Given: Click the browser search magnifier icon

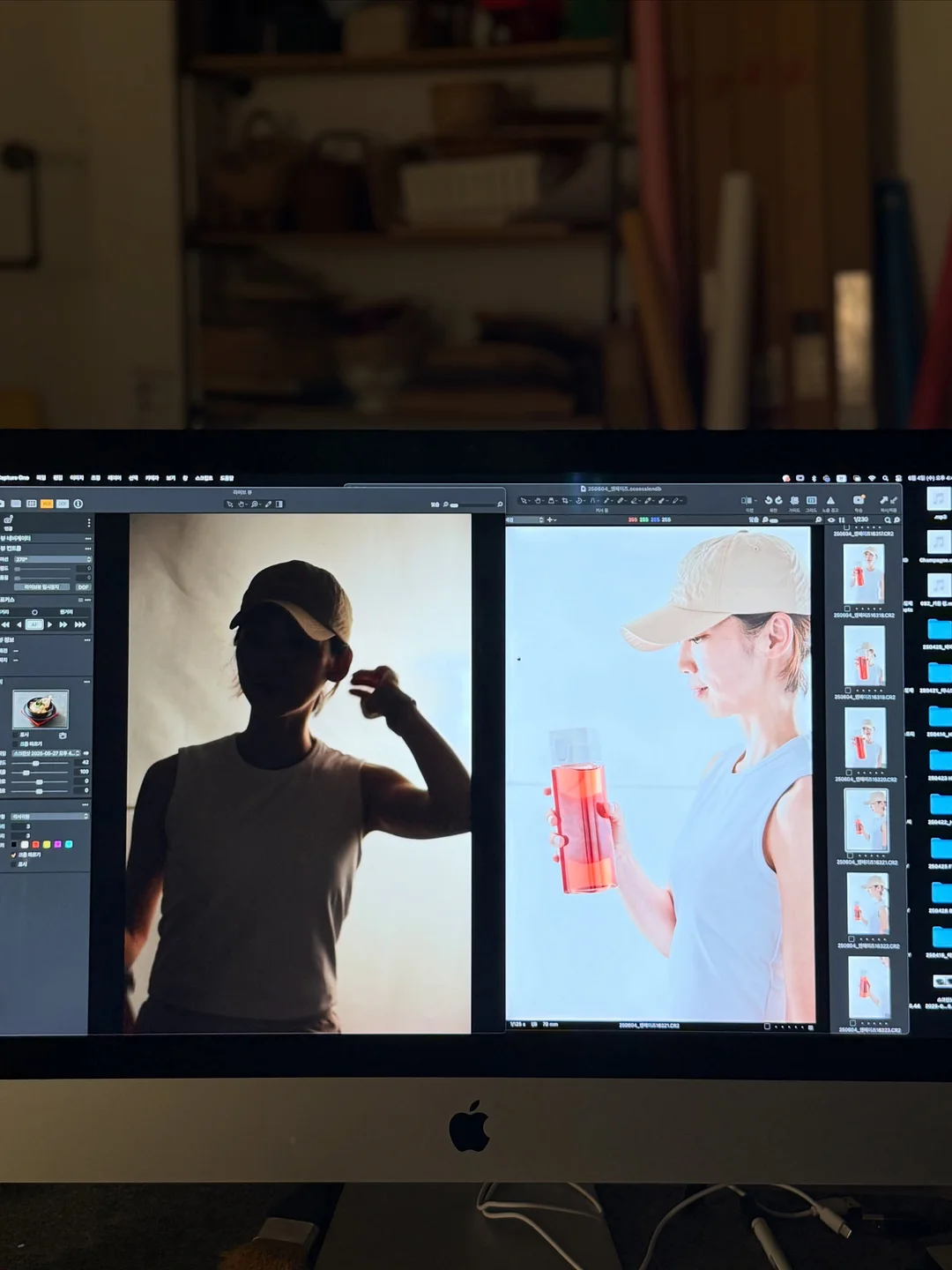Looking at the screenshot, I should pos(888,519).
